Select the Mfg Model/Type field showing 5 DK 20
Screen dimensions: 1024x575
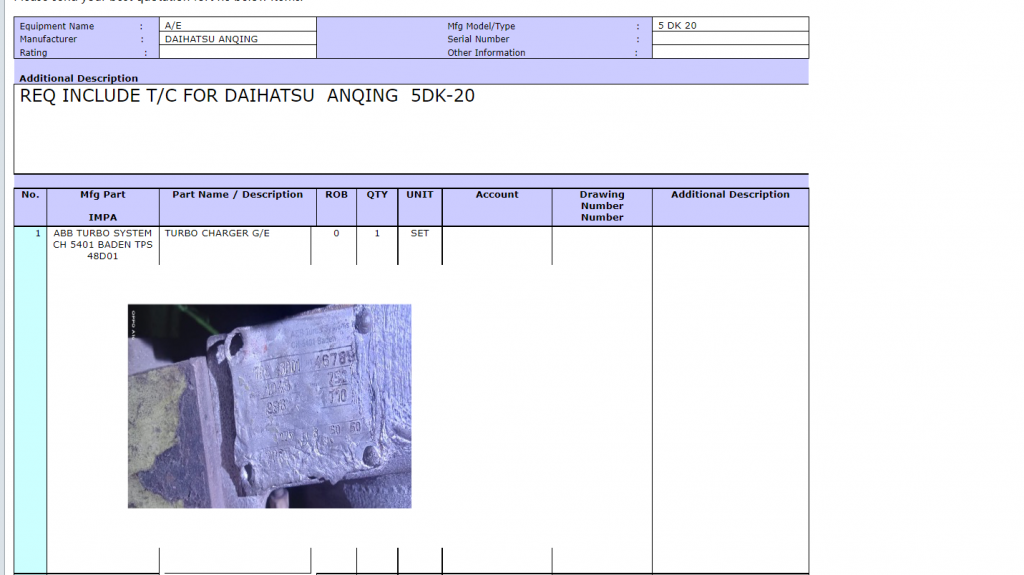tap(730, 25)
